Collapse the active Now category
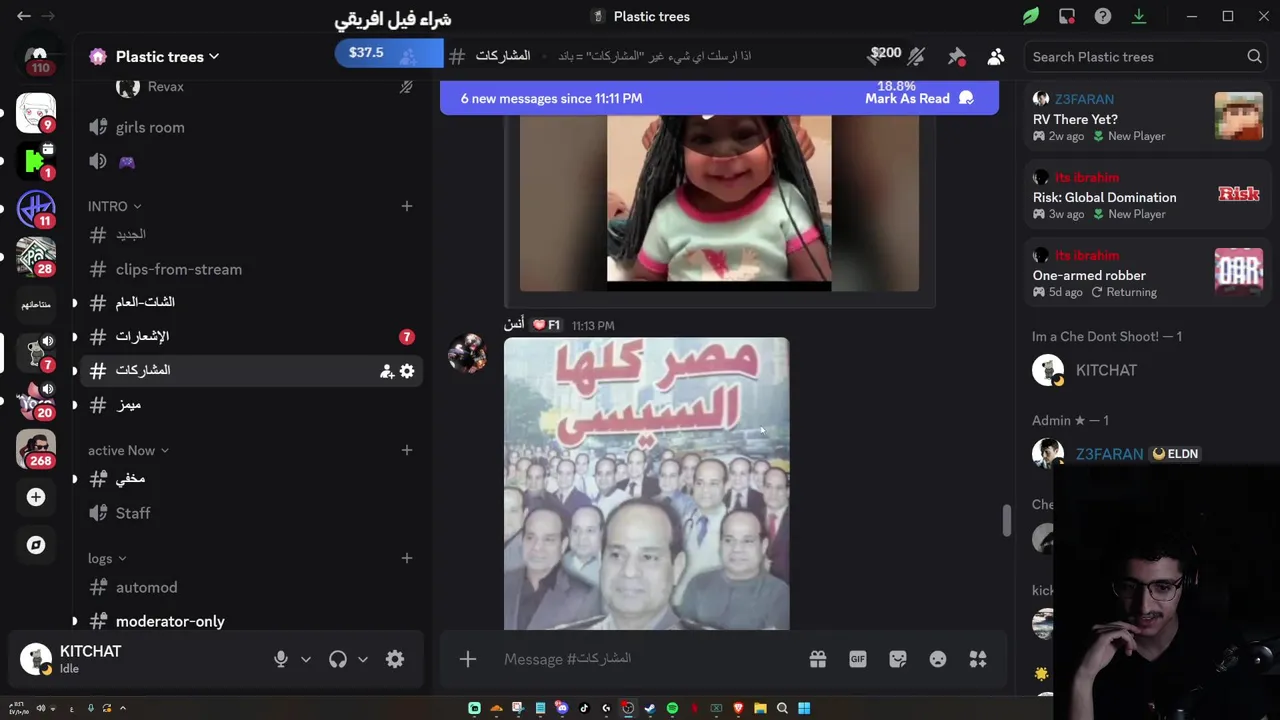 click(x=128, y=450)
